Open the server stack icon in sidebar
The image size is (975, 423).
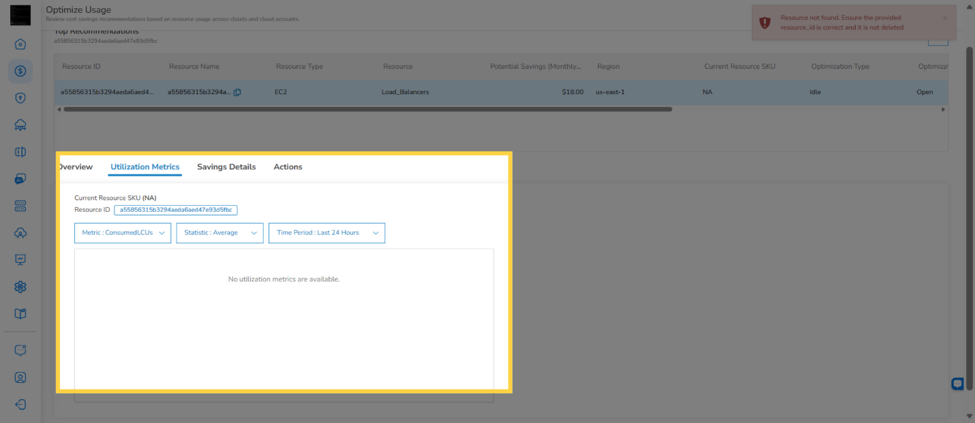pos(21,206)
